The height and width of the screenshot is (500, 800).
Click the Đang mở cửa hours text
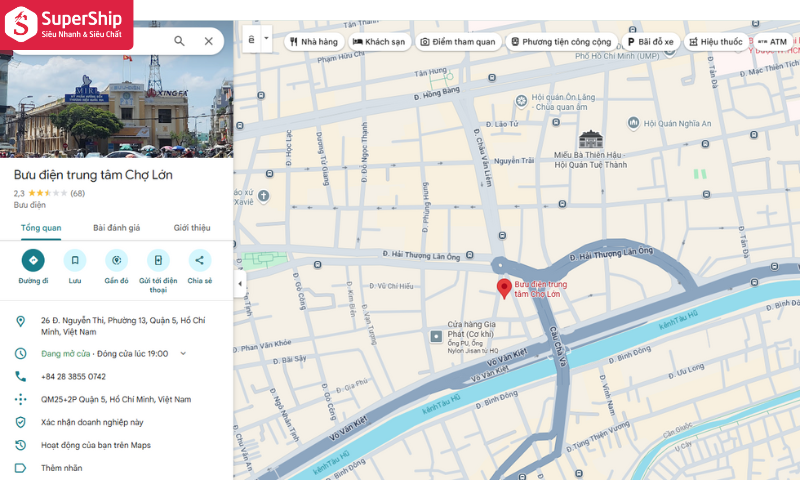point(66,354)
